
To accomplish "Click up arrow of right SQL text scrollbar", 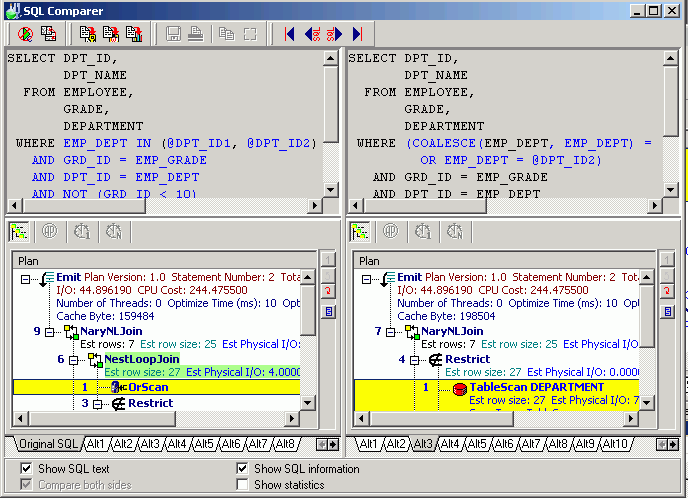I will (x=670, y=58).
